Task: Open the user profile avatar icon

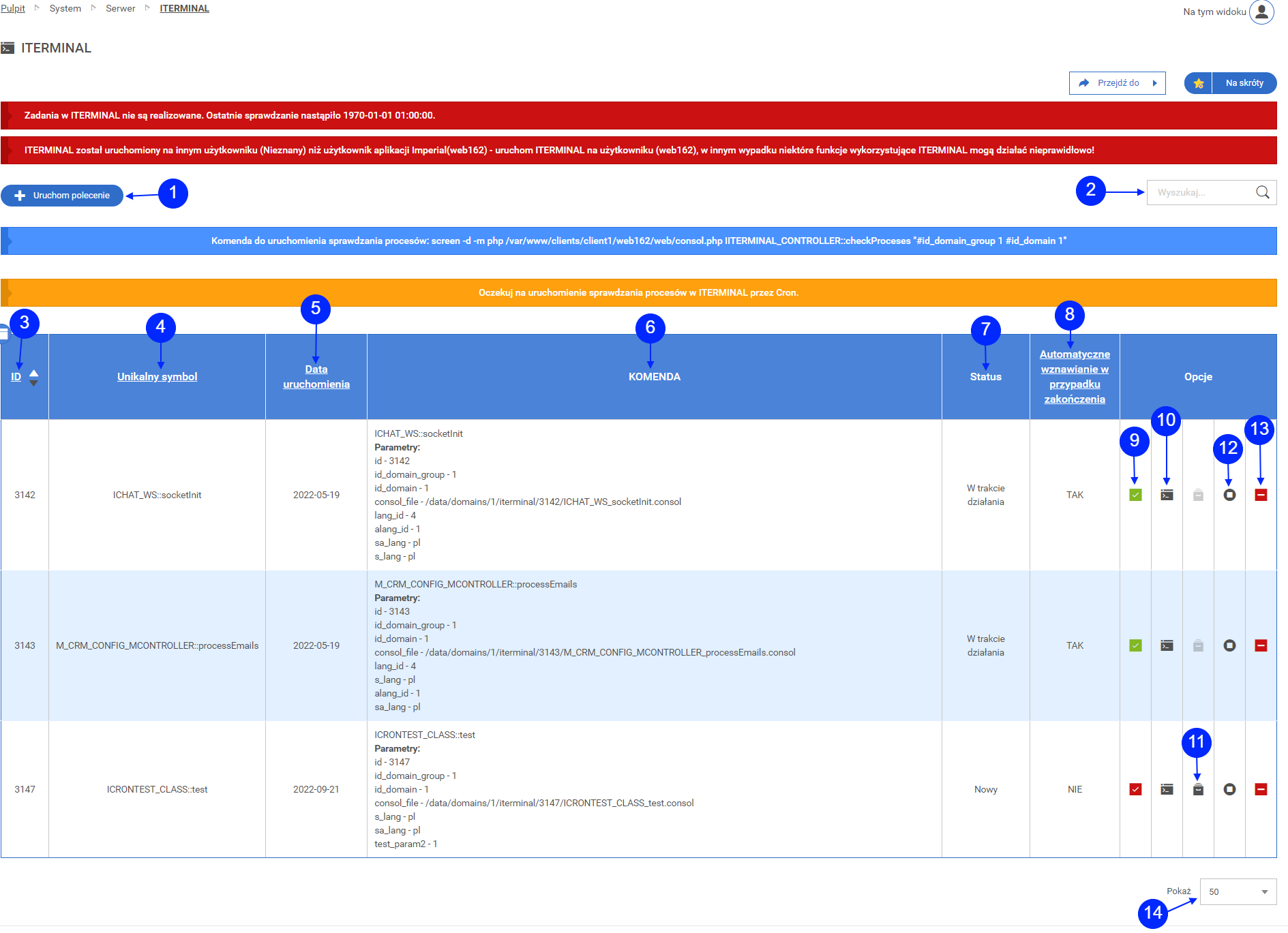Action: click(x=1261, y=12)
